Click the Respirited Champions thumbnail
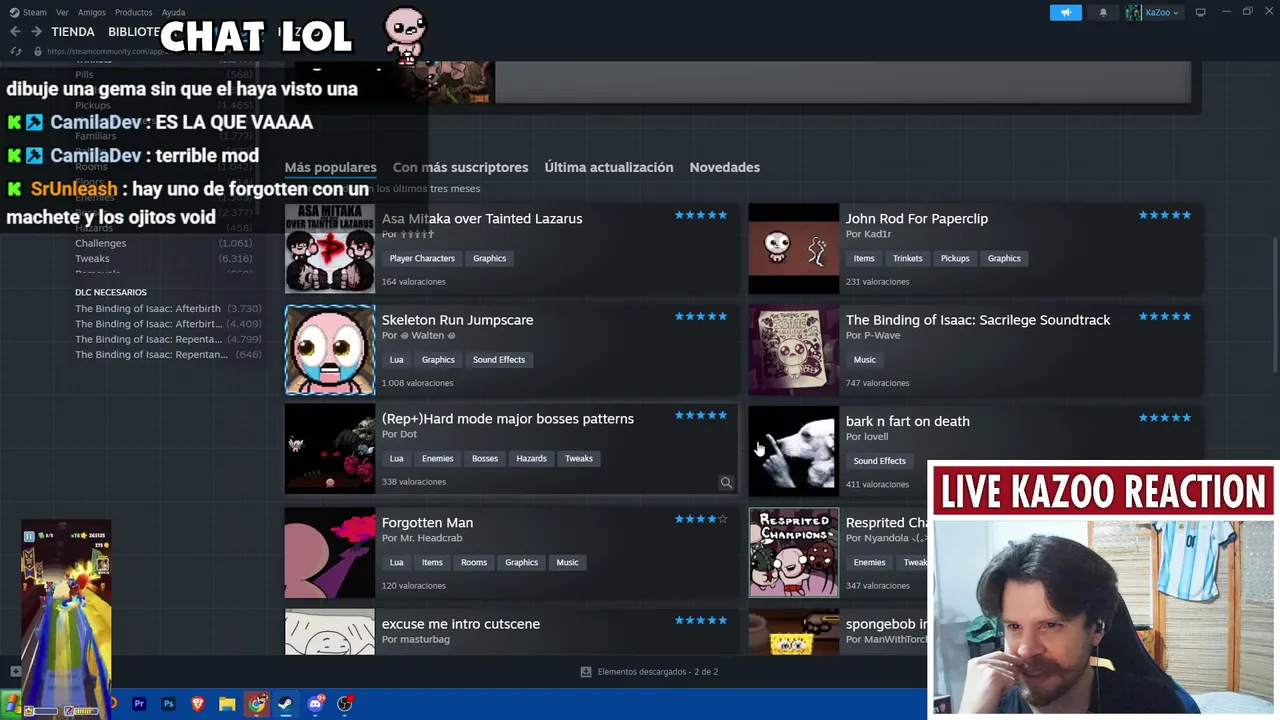1280x720 pixels. click(794, 553)
